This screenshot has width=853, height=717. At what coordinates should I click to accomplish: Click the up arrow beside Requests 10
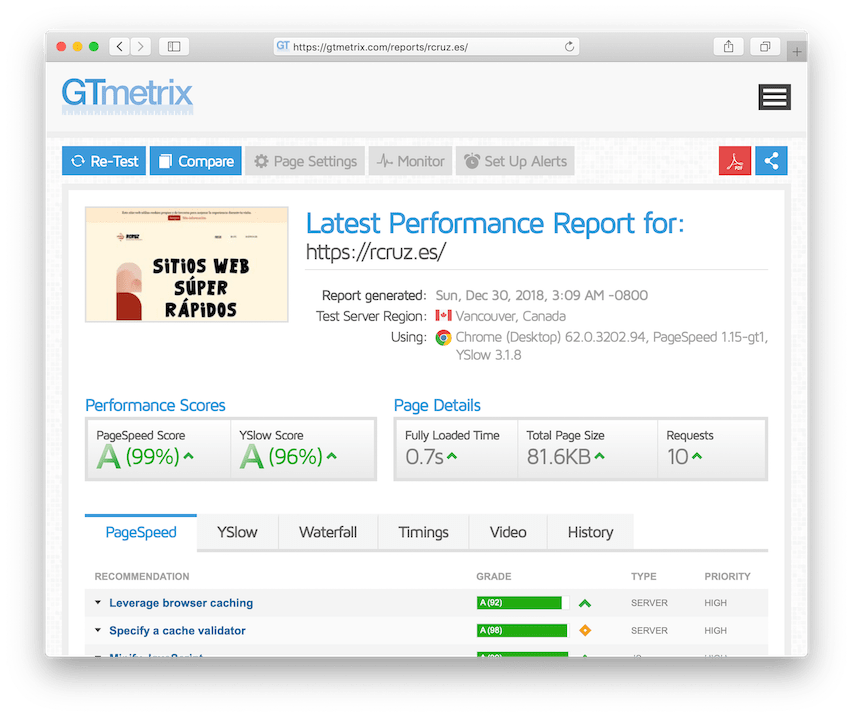click(697, 456)
